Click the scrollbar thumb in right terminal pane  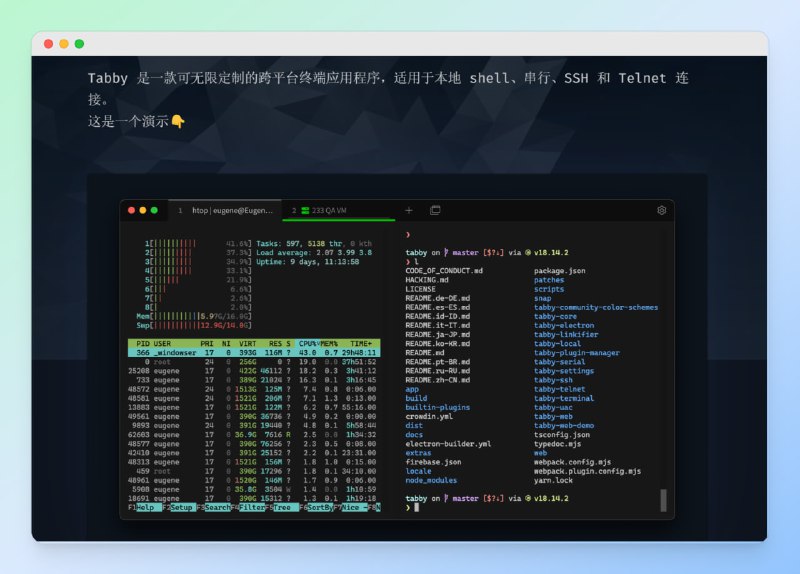(663, 500)
